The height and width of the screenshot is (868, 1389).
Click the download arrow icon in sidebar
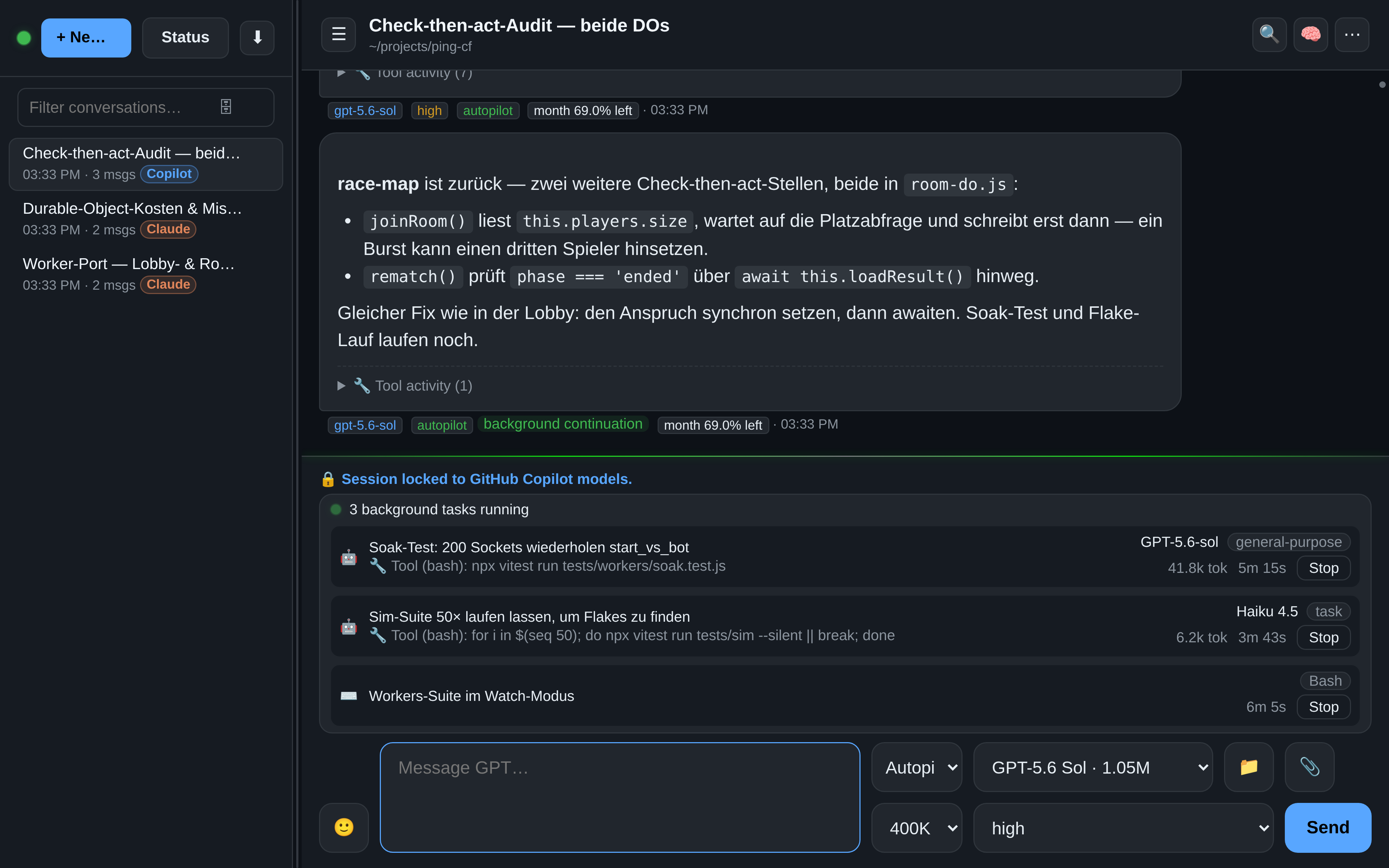pos(257,37)
